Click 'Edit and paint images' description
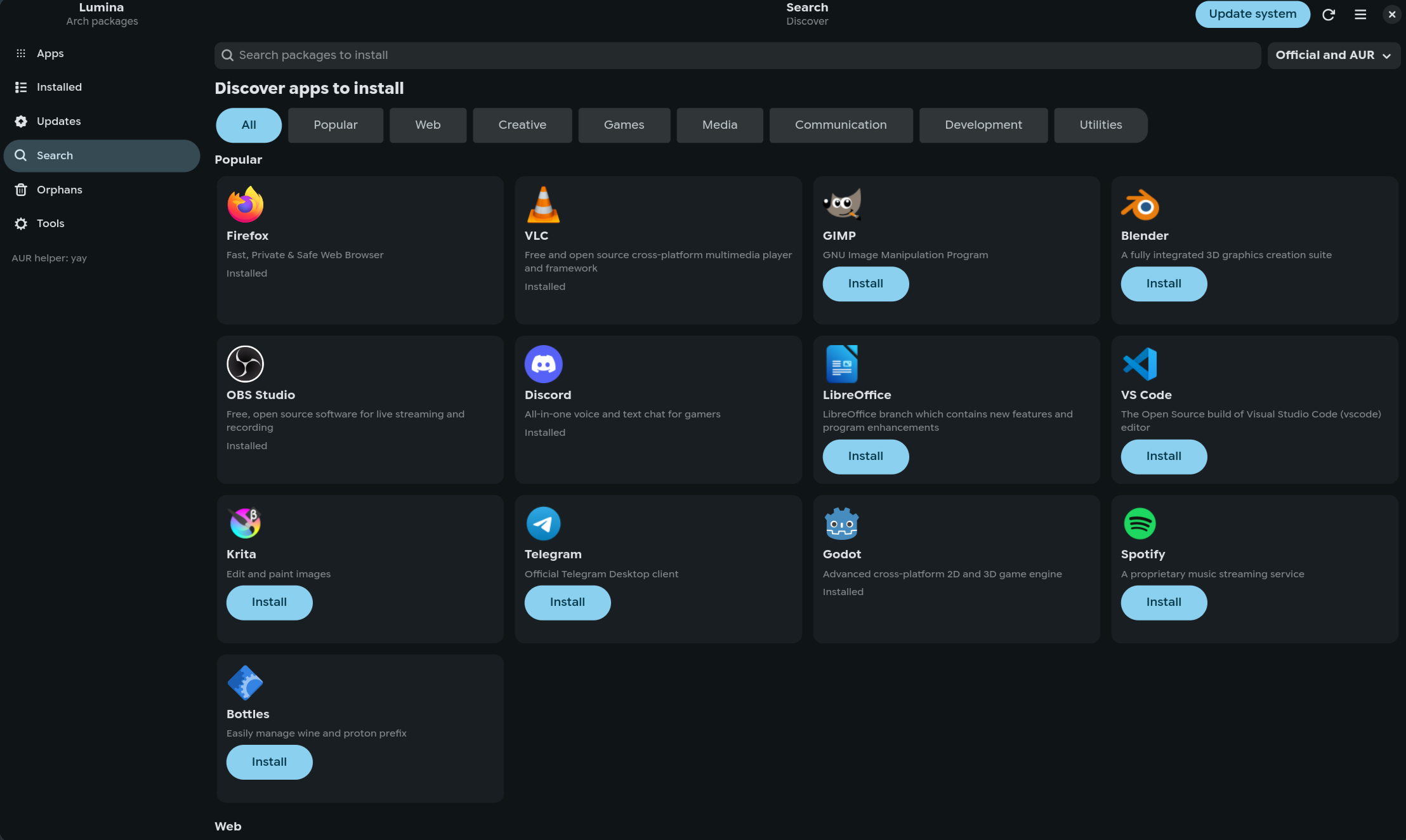 click(x=279, y=574)
